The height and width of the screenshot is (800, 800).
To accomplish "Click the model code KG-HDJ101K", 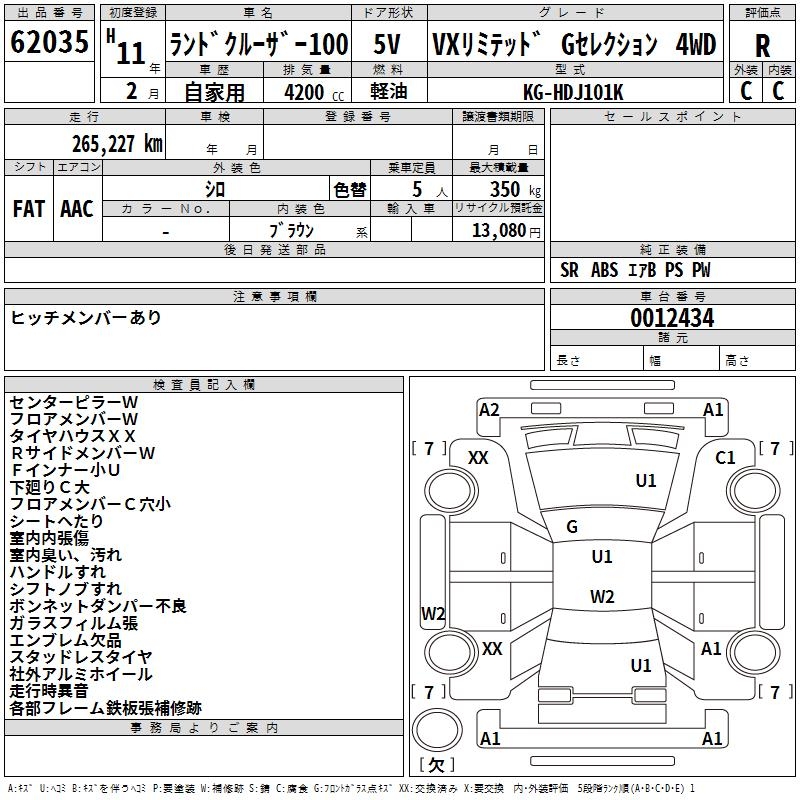I will click(573, 91).
